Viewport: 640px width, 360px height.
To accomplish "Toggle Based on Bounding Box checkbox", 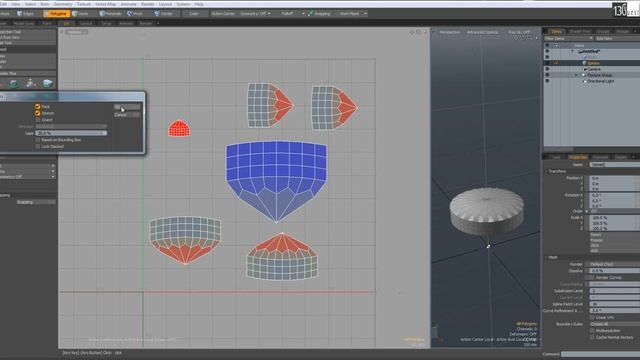I will [38, 140].
